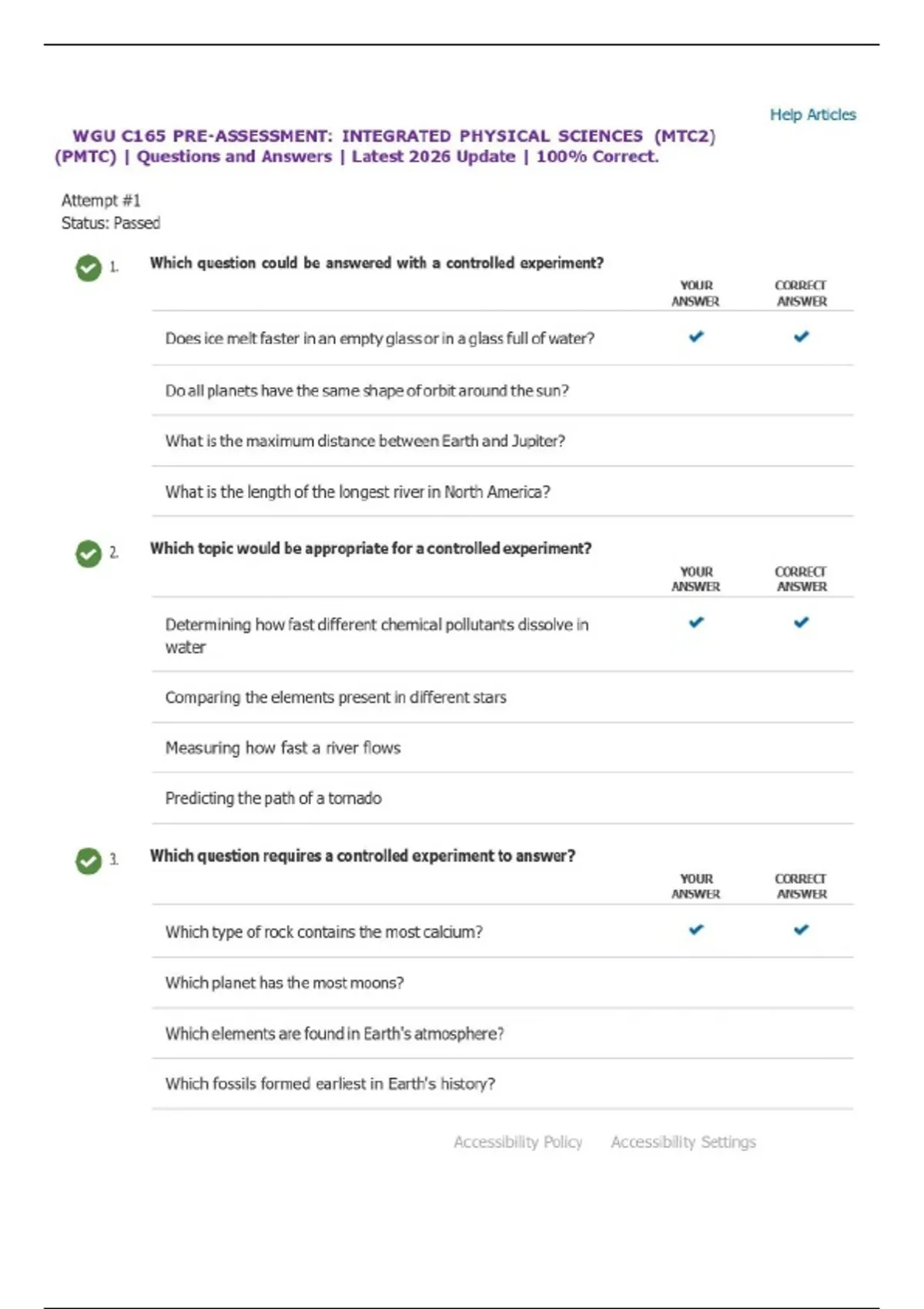The image size is (924, 1309).
Task: Select the Earth and Jupiter distance option
Action: pyautogui.click(x=365, y=441)
